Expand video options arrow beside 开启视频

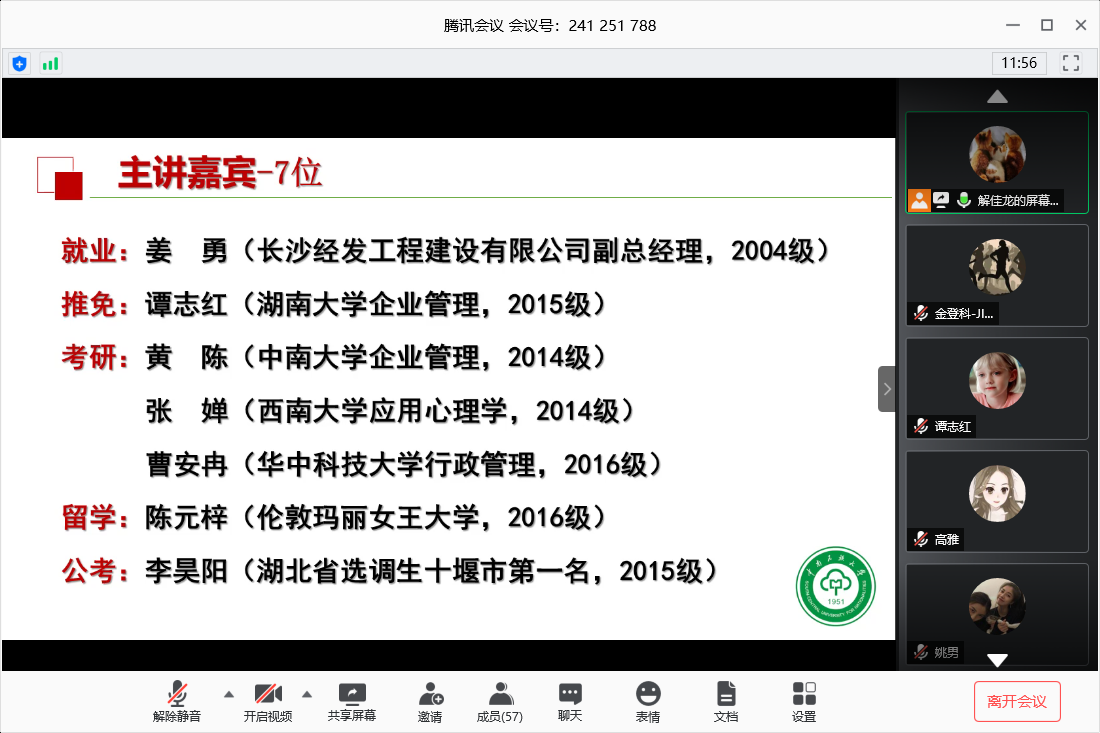[307, 694]
